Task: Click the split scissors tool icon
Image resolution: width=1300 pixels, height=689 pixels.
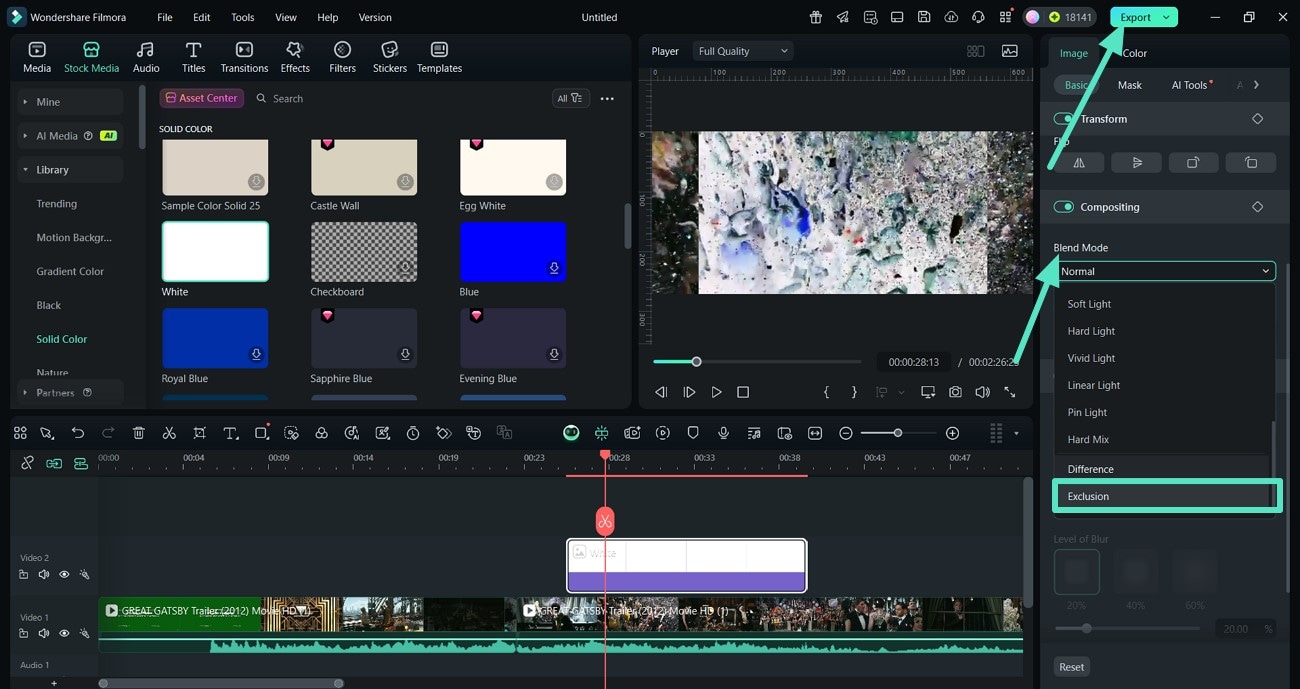Action: (169, 433)
